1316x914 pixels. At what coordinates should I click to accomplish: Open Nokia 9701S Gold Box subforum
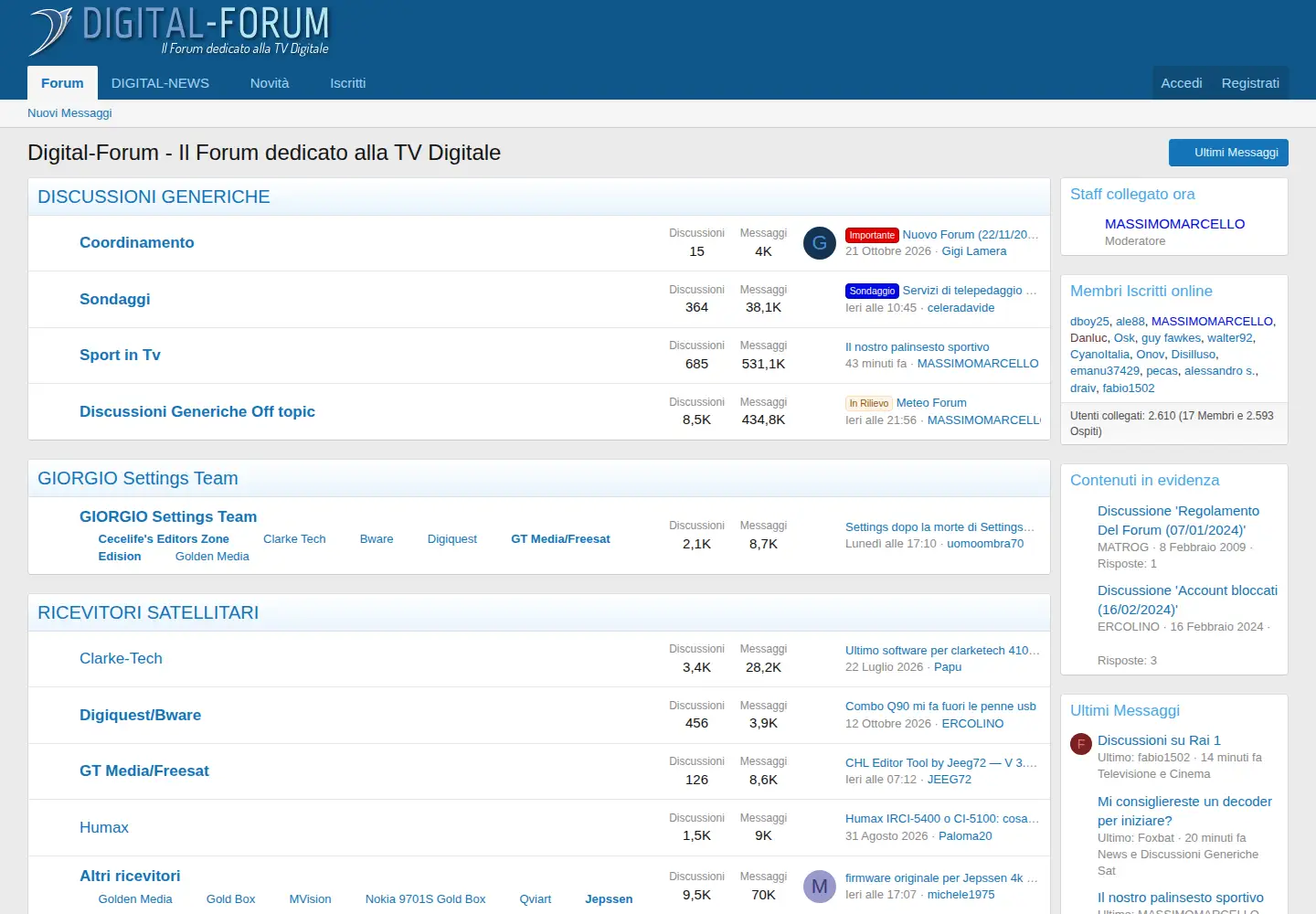coord(426,899)
